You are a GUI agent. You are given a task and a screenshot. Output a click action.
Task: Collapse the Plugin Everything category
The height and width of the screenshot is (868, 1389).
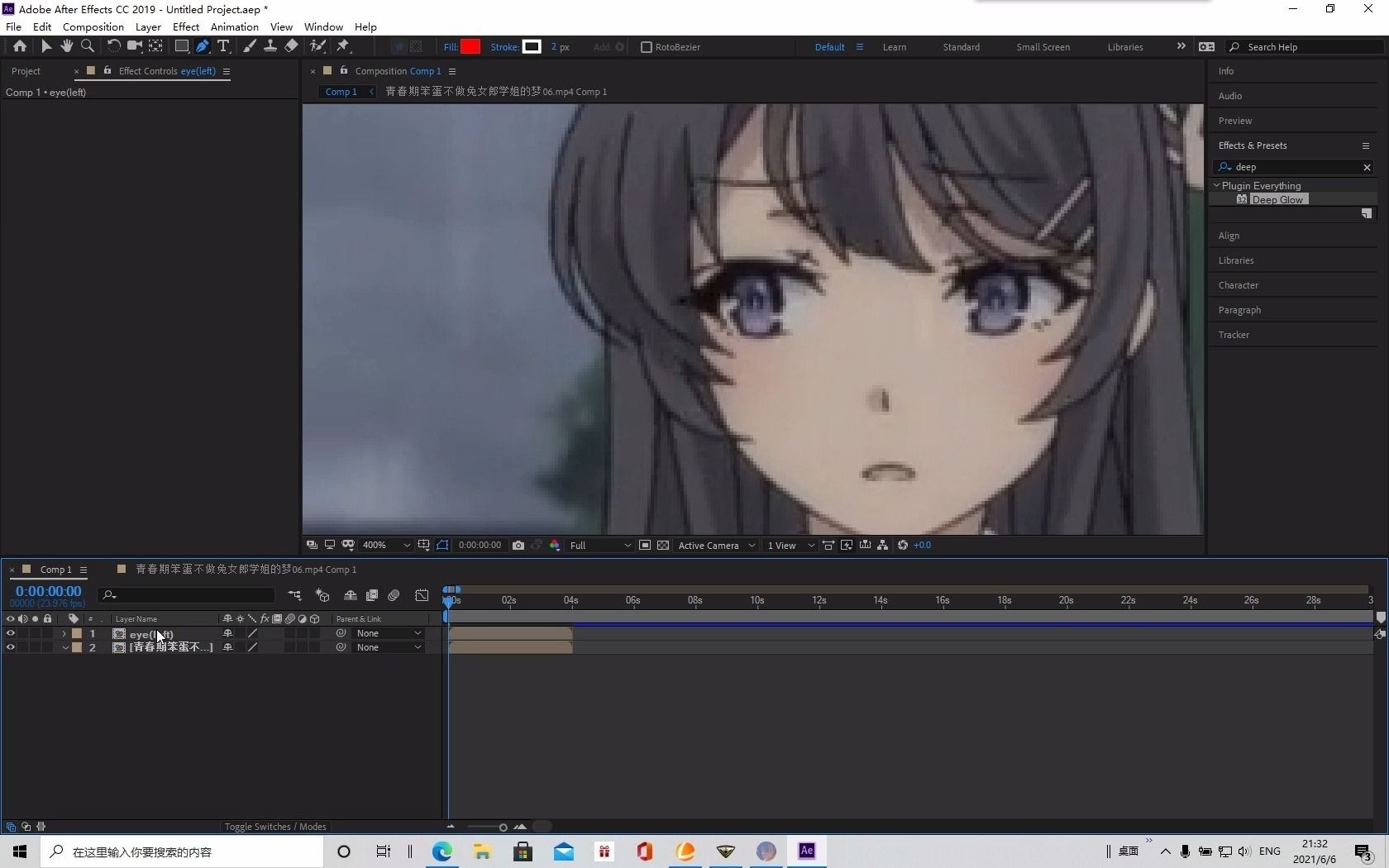1217,185
